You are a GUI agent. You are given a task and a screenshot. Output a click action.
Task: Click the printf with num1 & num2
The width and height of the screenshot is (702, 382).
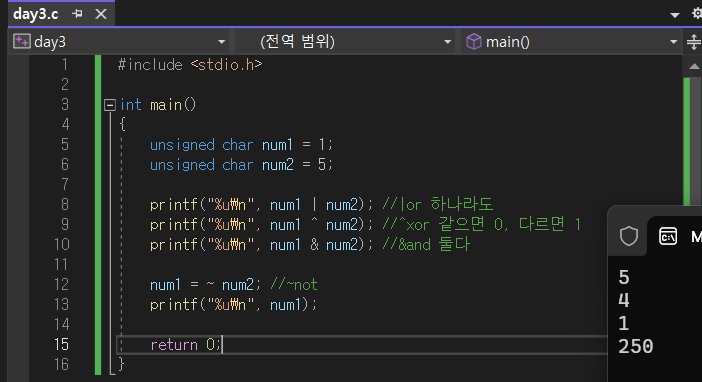click(x=261, y=245)
